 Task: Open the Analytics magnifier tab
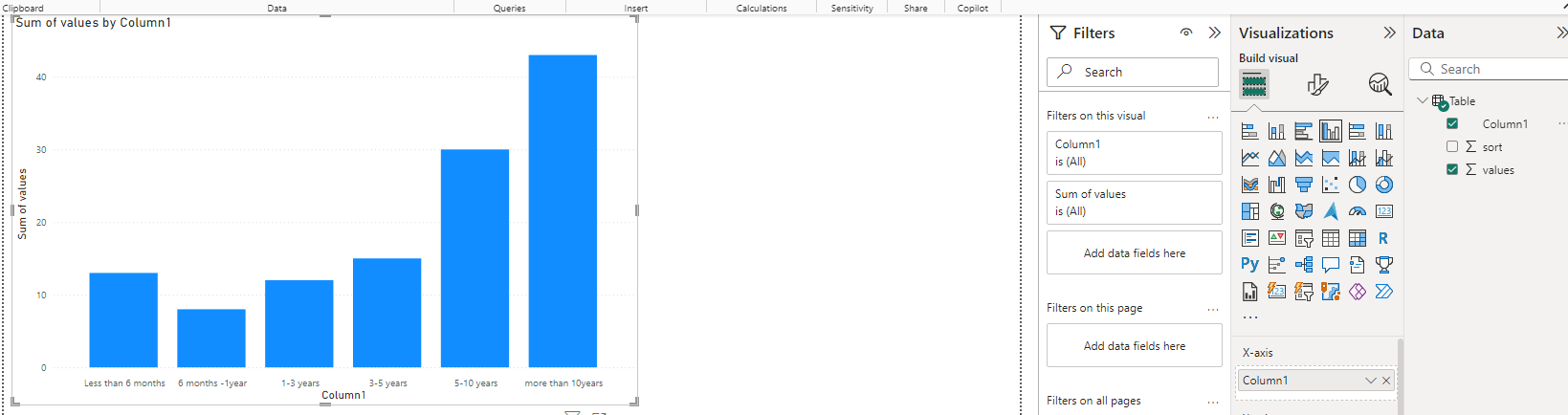pos(1380,85)
